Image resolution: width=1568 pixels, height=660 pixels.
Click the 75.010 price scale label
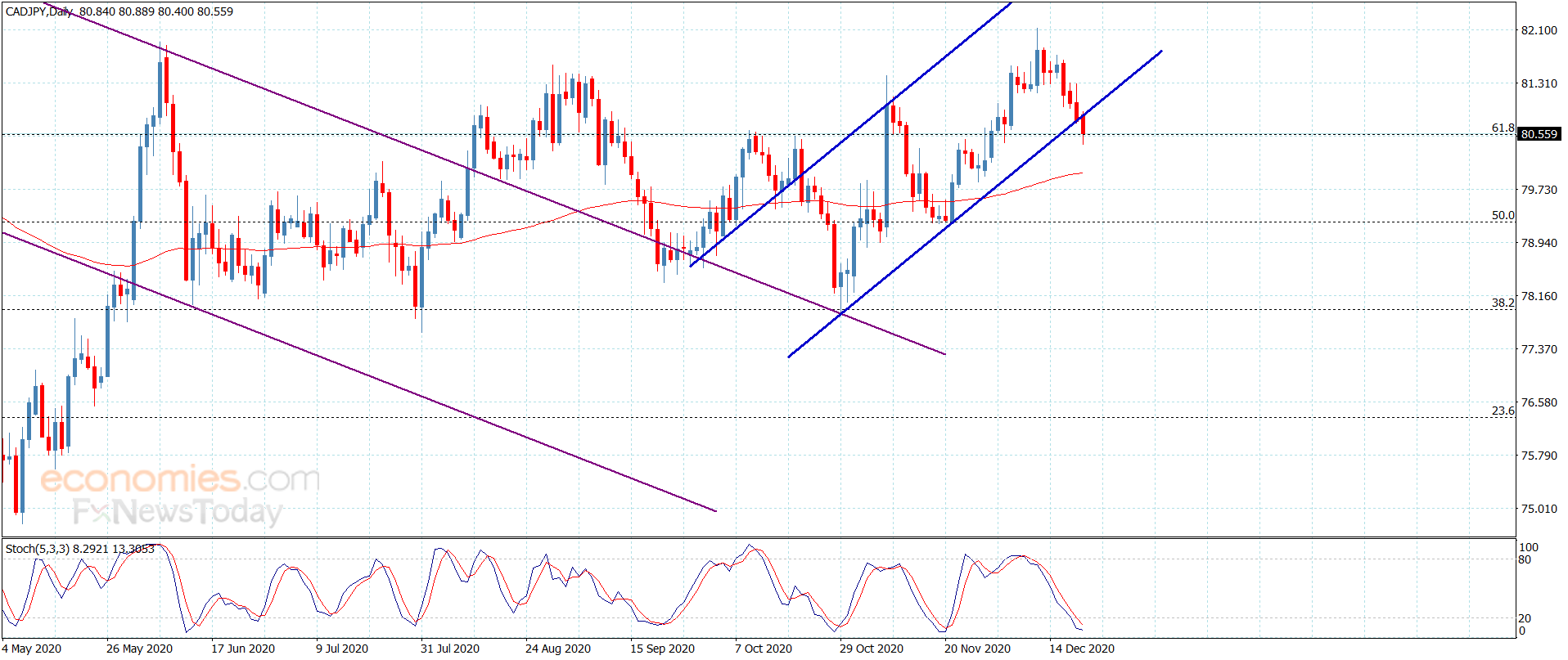coord(1539,509)
